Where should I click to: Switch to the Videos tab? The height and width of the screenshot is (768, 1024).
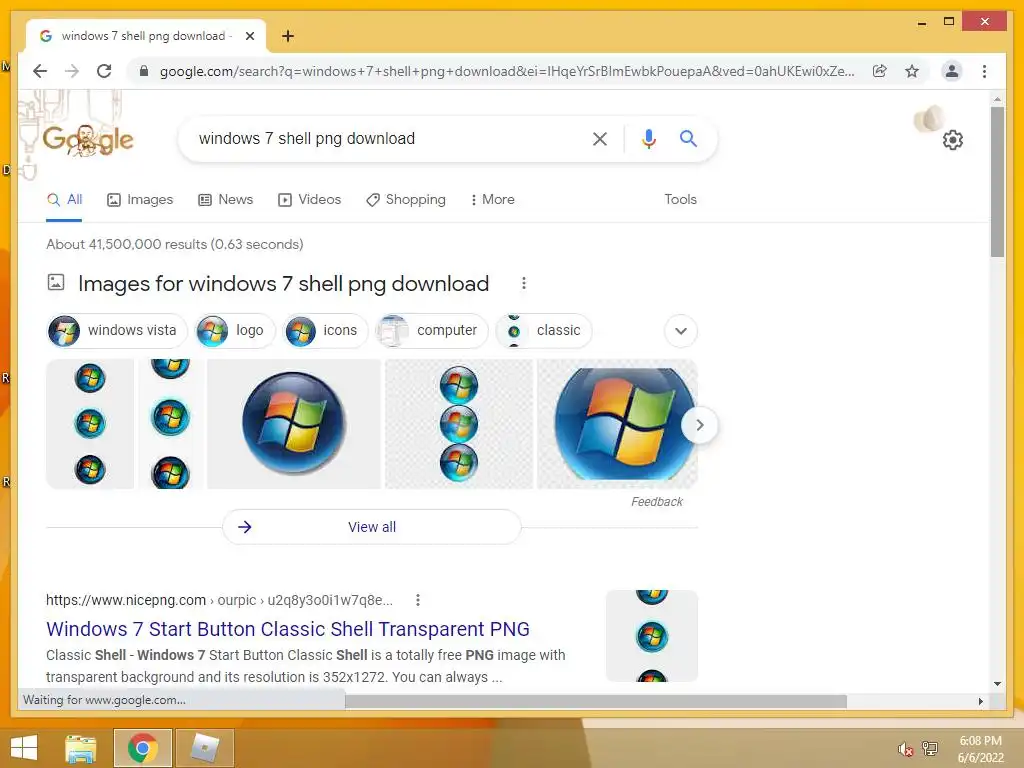point(310,199)
